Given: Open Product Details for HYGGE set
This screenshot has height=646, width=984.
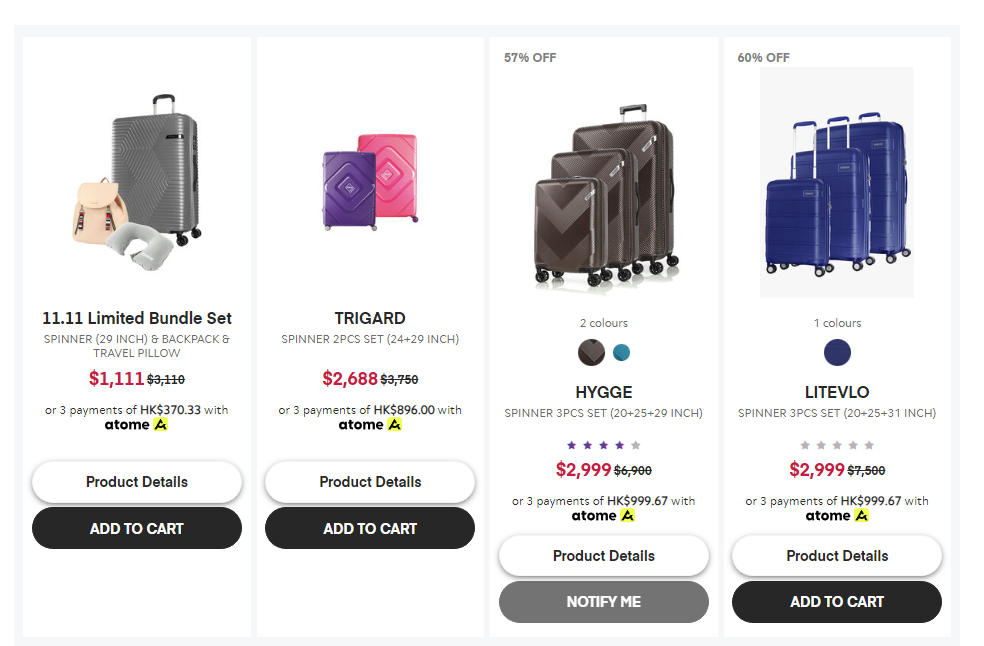Looking at the screenshot, I should 603,556.
